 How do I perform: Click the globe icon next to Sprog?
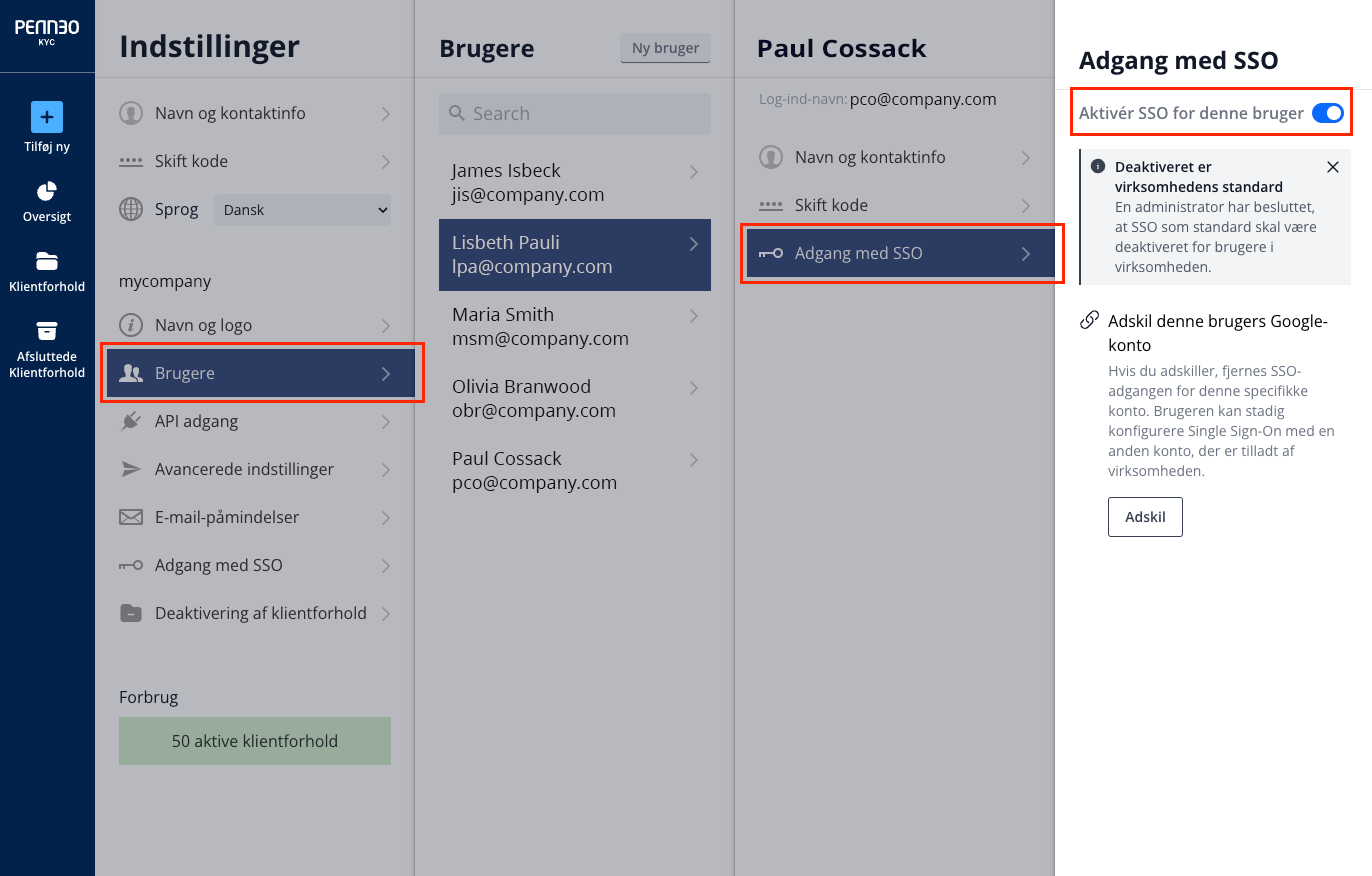pos(131,210)
